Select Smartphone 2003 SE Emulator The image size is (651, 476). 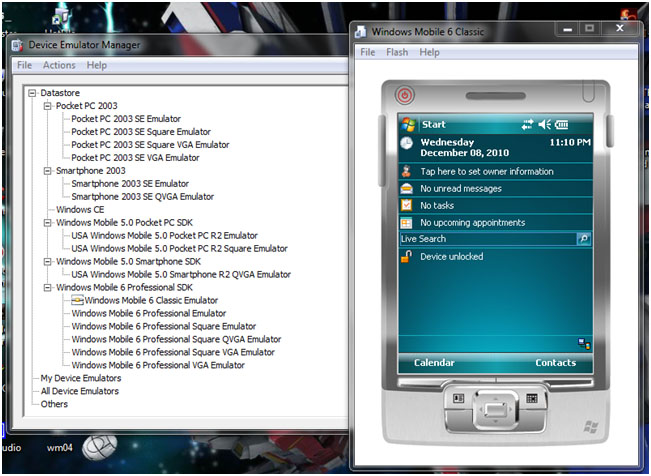130,184
